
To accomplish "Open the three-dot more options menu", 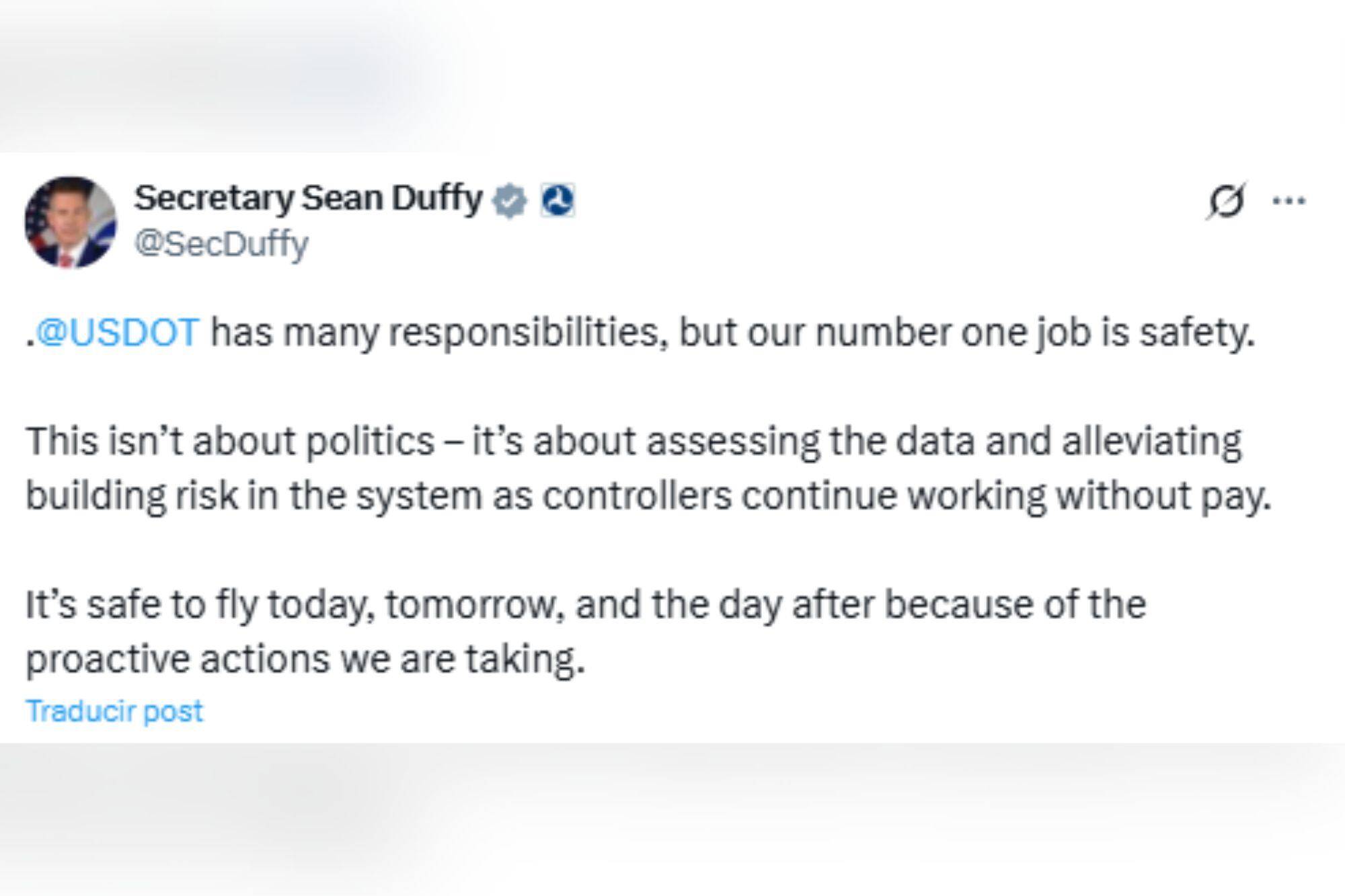I will (1289, 200).
